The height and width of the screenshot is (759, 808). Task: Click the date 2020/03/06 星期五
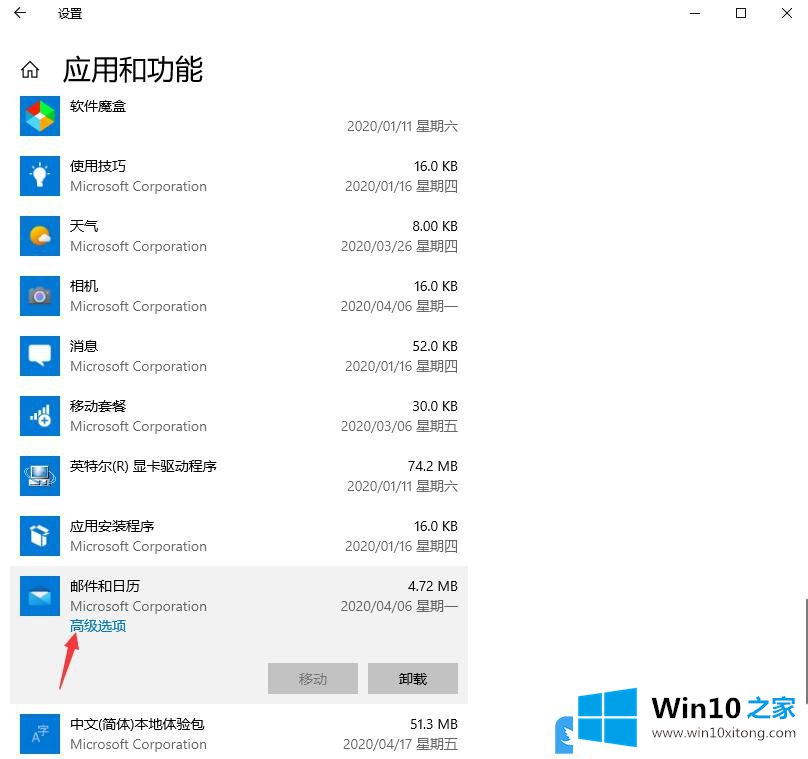399,426
